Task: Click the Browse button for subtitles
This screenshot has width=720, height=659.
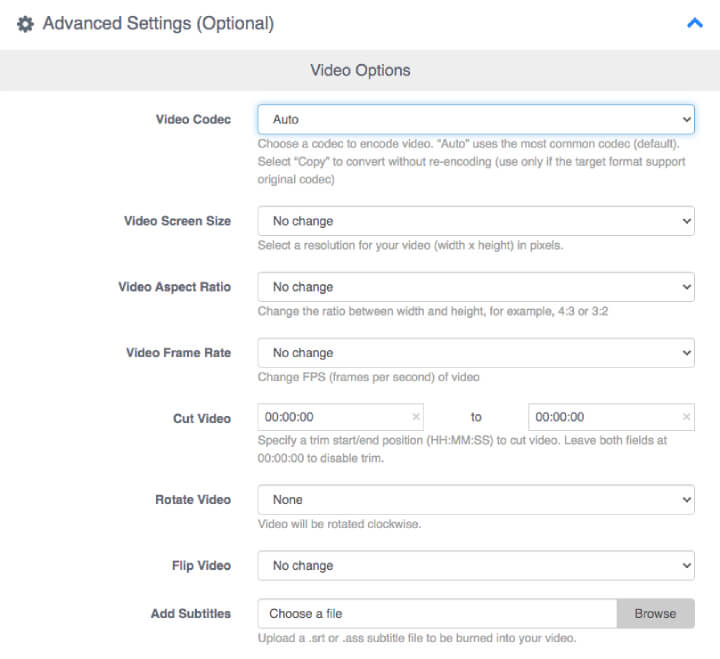Action: point(655,613)
